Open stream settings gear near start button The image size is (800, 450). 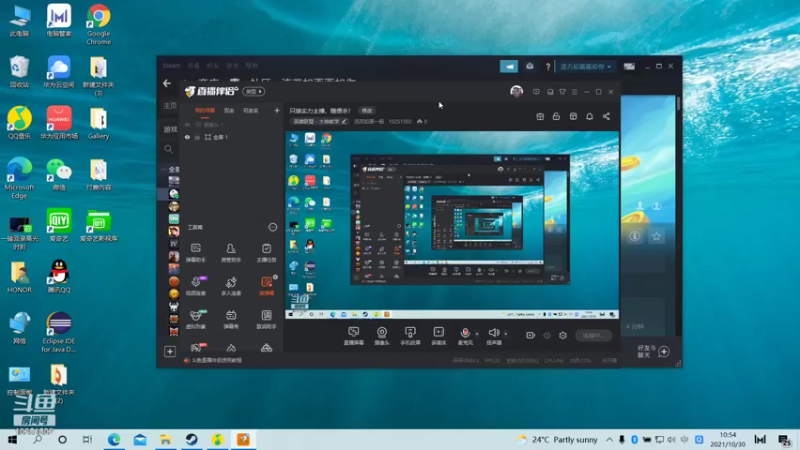[x=563, y=335]
